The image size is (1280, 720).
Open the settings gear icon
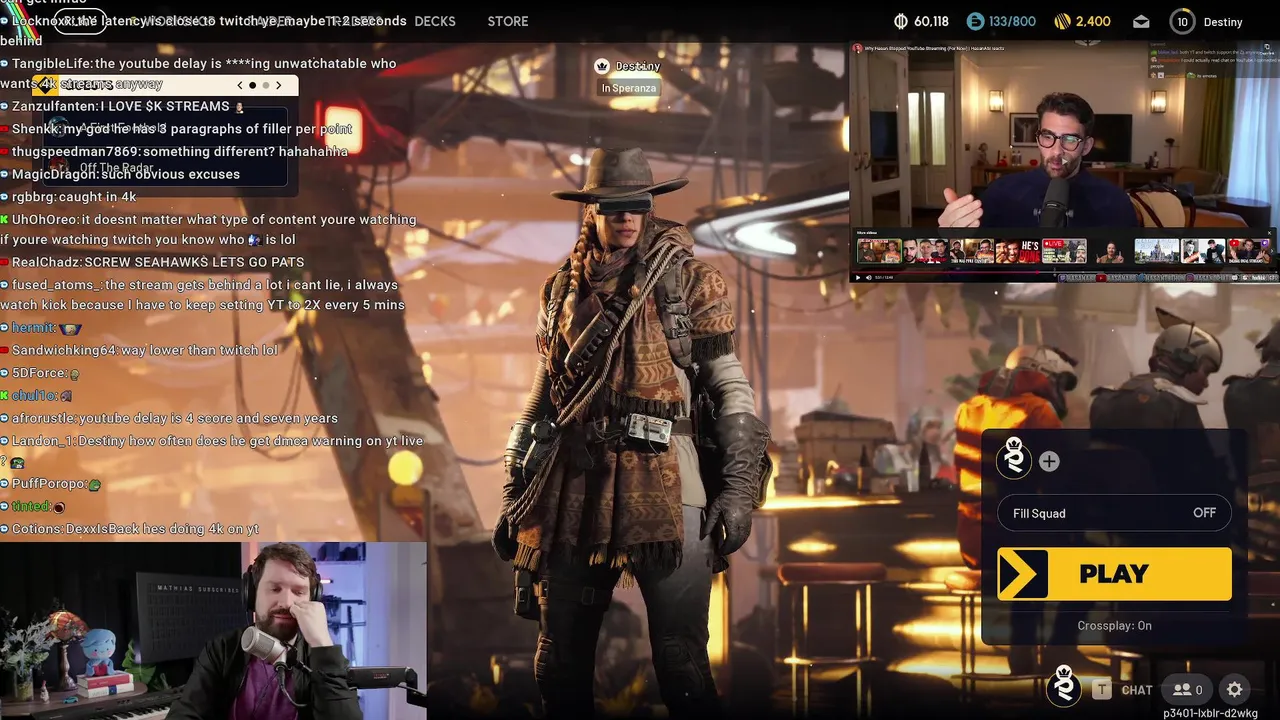(1234, 689)
